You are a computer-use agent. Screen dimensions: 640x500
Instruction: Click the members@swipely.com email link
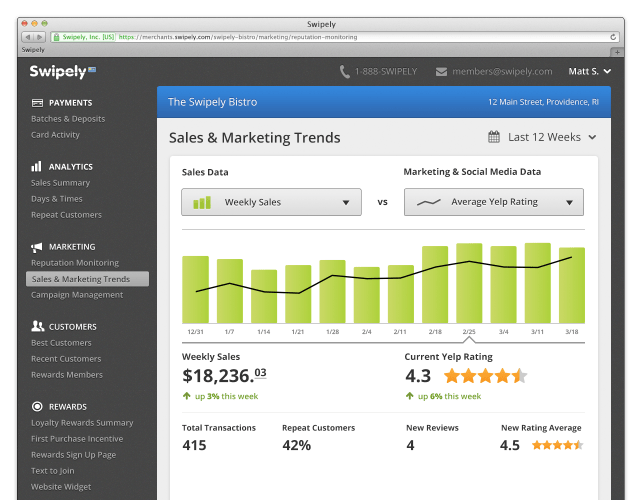501,72
